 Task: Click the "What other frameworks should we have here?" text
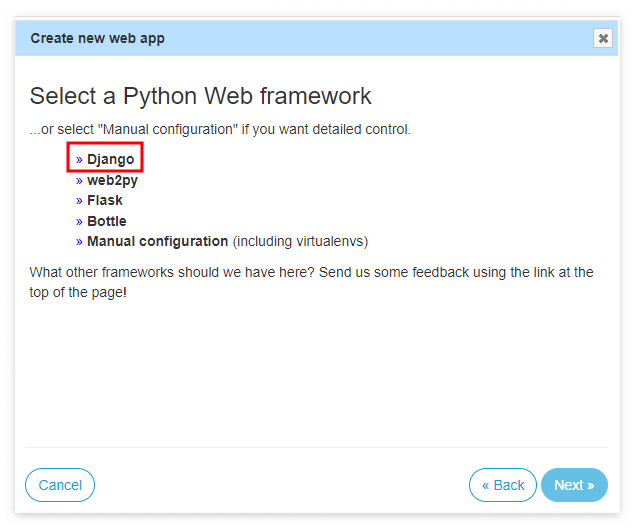[172, 272]
